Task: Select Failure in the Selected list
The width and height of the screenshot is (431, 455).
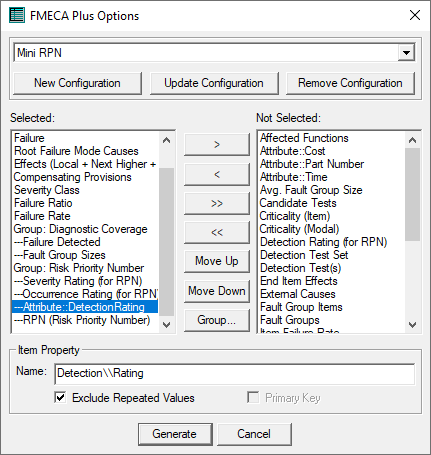Action: [85, 138]
